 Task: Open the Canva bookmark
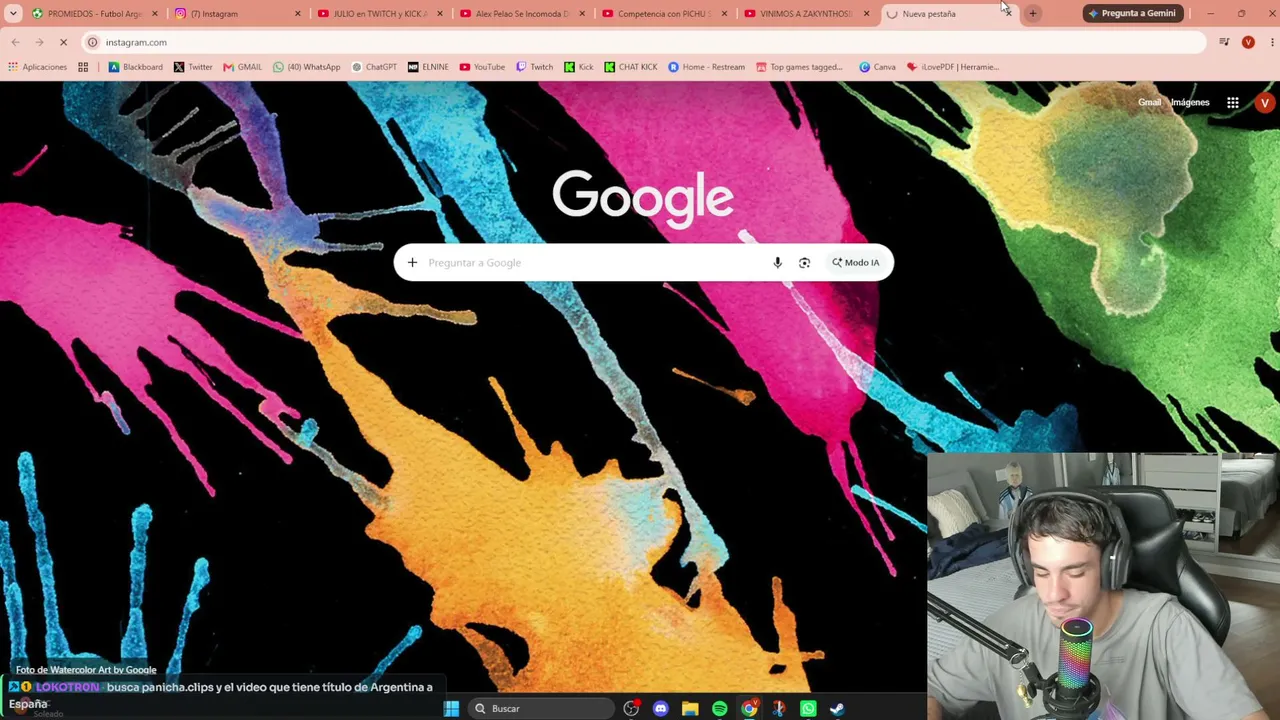tap(877, 67)
